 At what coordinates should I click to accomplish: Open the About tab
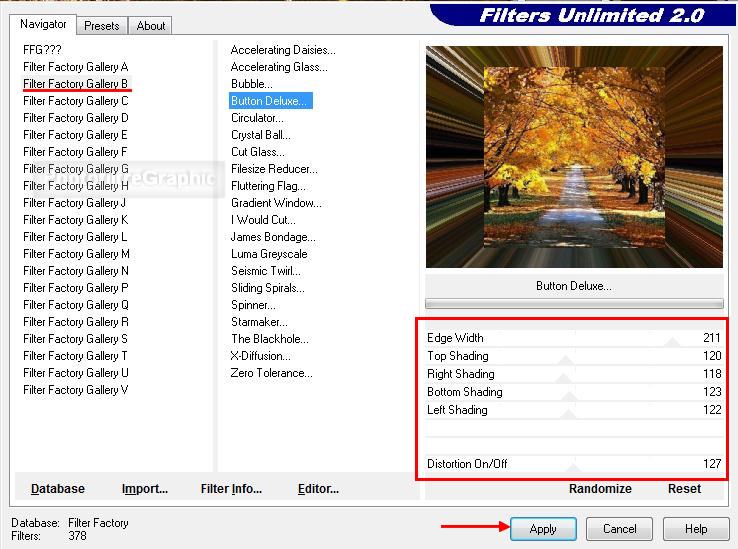[151, 26]
